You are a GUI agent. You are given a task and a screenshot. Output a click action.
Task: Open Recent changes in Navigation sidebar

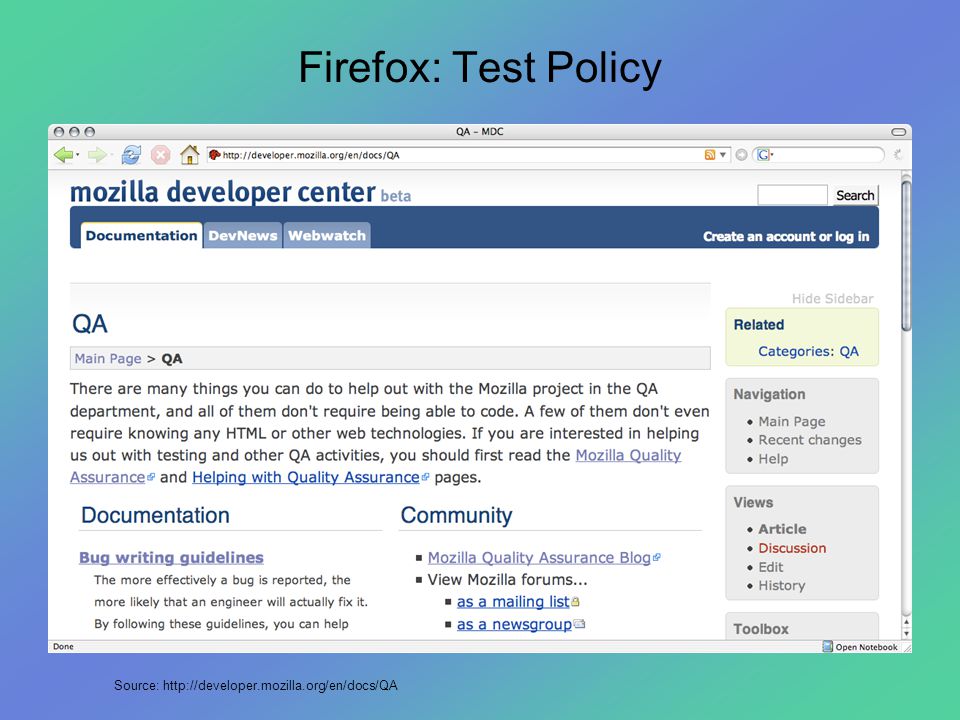[809, 440]
